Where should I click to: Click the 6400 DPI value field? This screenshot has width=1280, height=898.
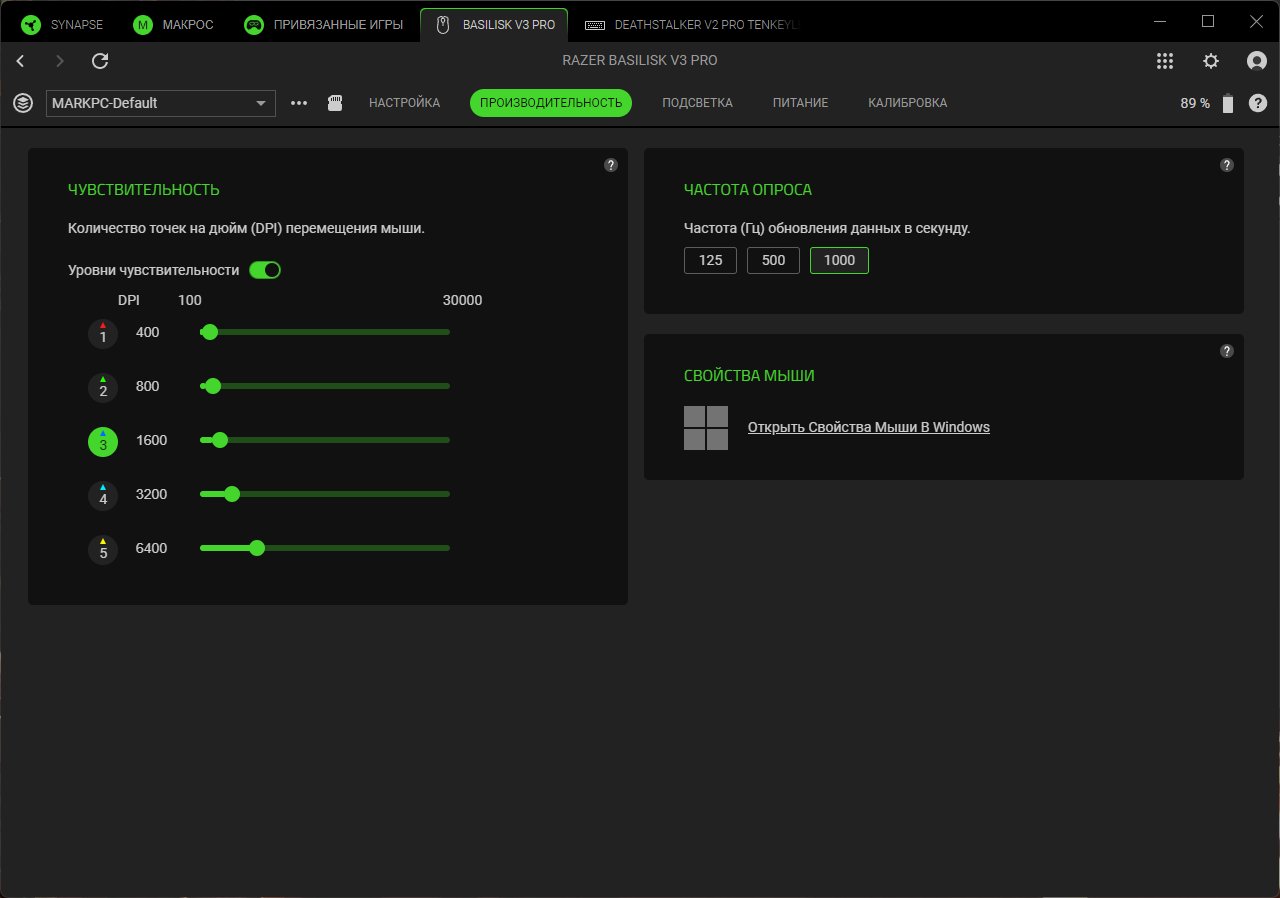click(x=152, y=549)
